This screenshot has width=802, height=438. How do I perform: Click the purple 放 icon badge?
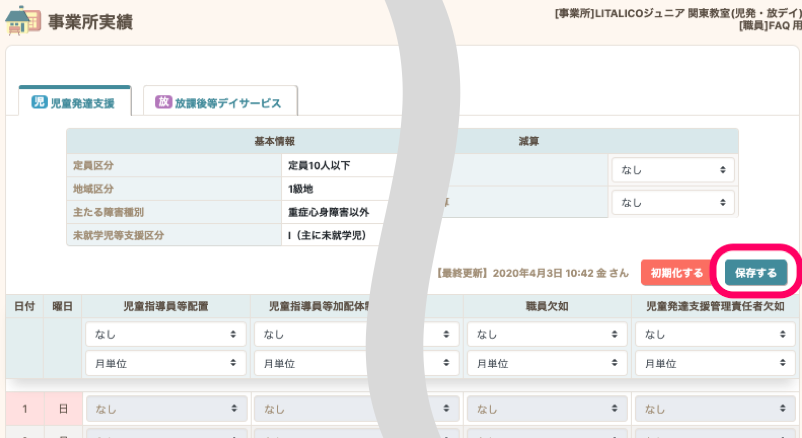tap(163, 103)
